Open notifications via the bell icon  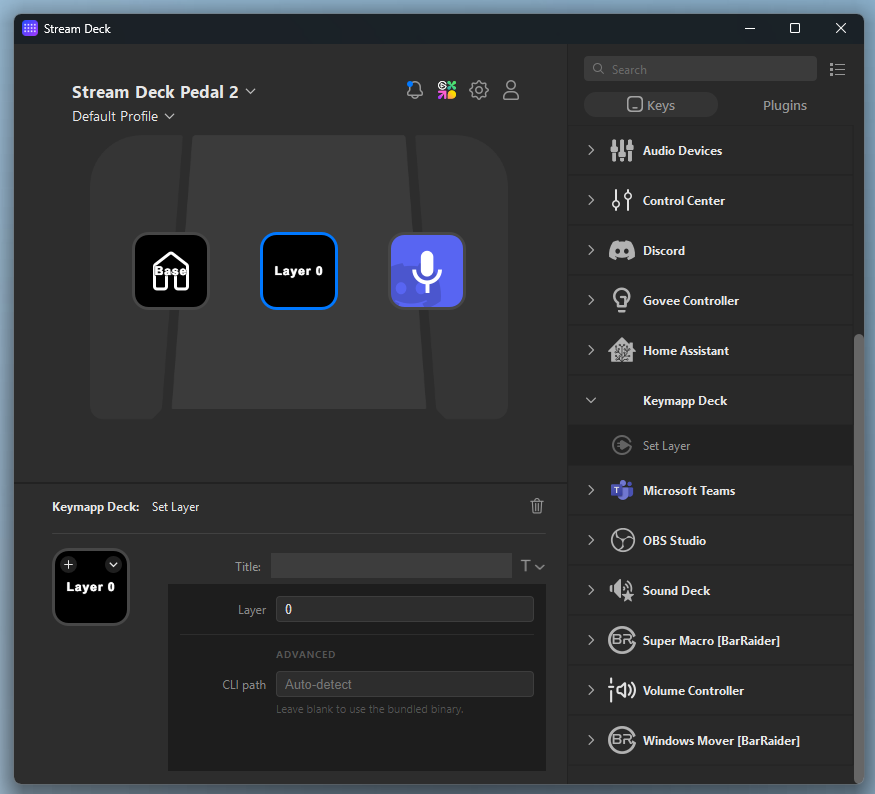coord(414,90)
